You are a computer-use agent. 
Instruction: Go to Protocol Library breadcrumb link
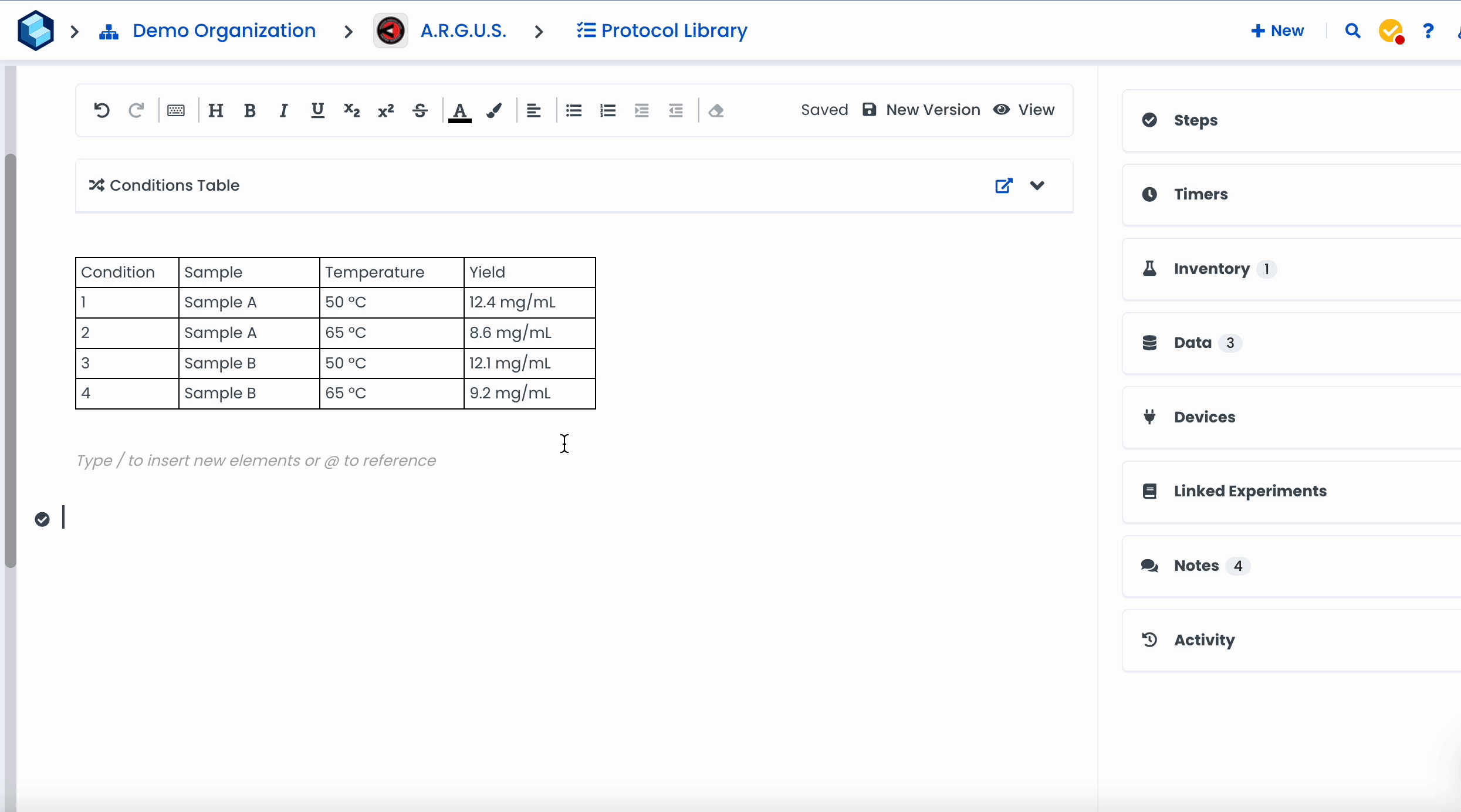pos(662,31)
